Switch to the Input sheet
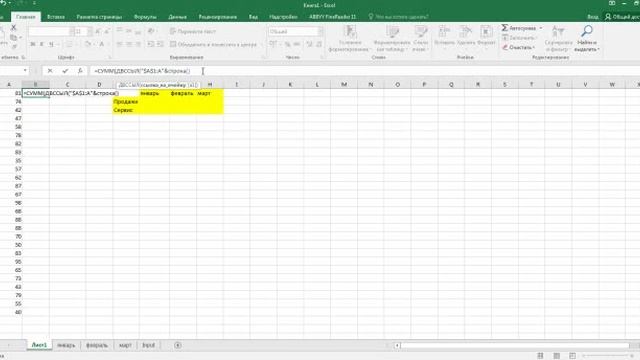Screen dimensions: 640x360 click(x=149, y=345)
